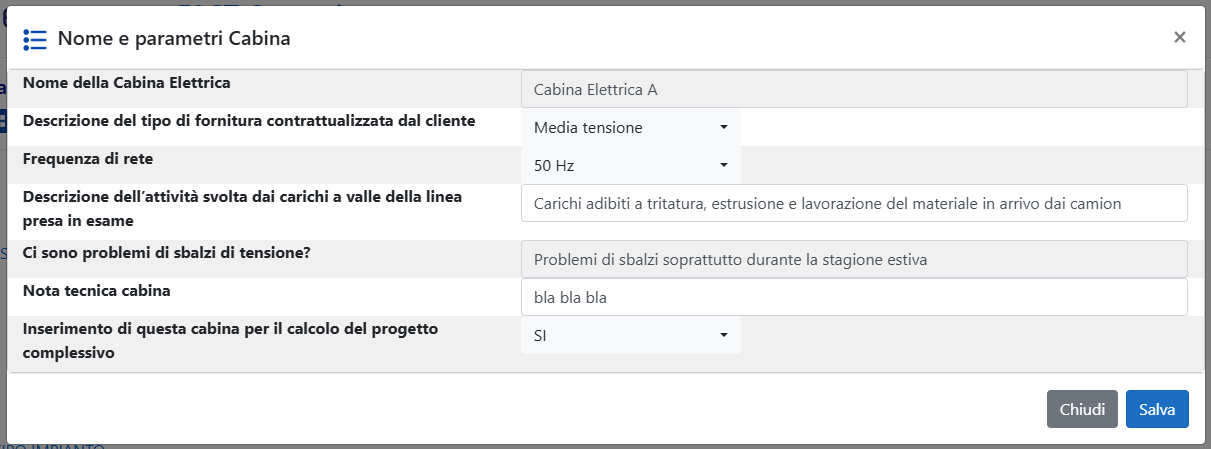Open the SI project inclusion dropdown

(630, 336)
